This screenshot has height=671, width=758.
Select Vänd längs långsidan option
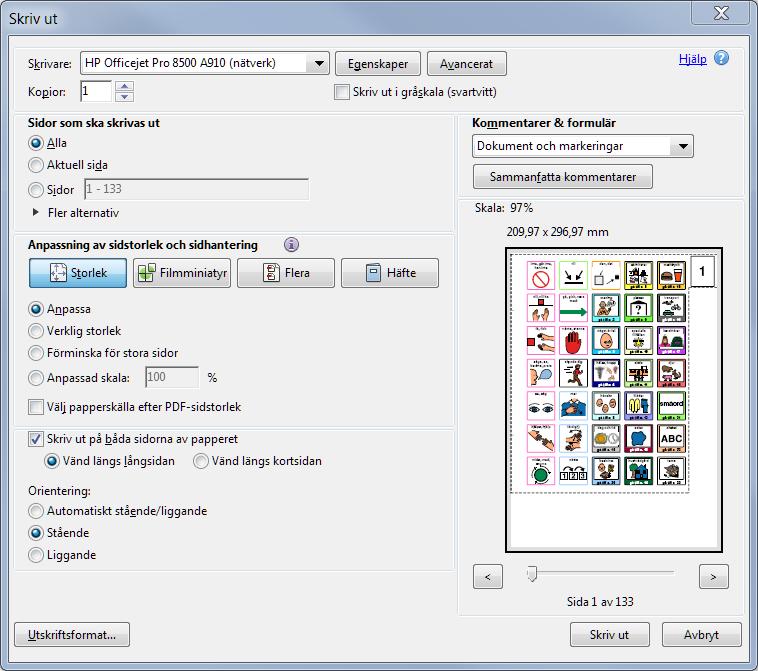pos(52,461)
